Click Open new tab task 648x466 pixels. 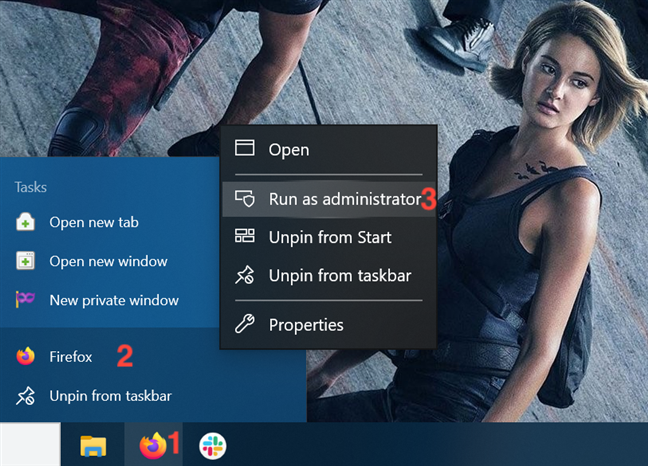tap(110, 222)
